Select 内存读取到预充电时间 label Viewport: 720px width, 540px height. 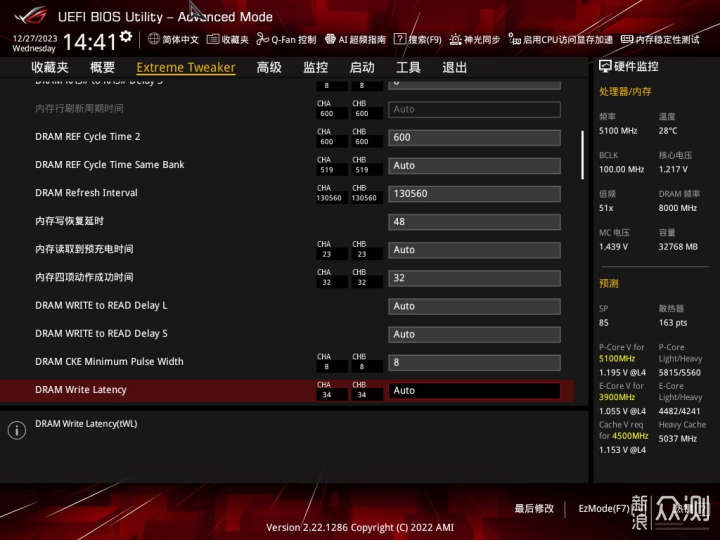84,249
